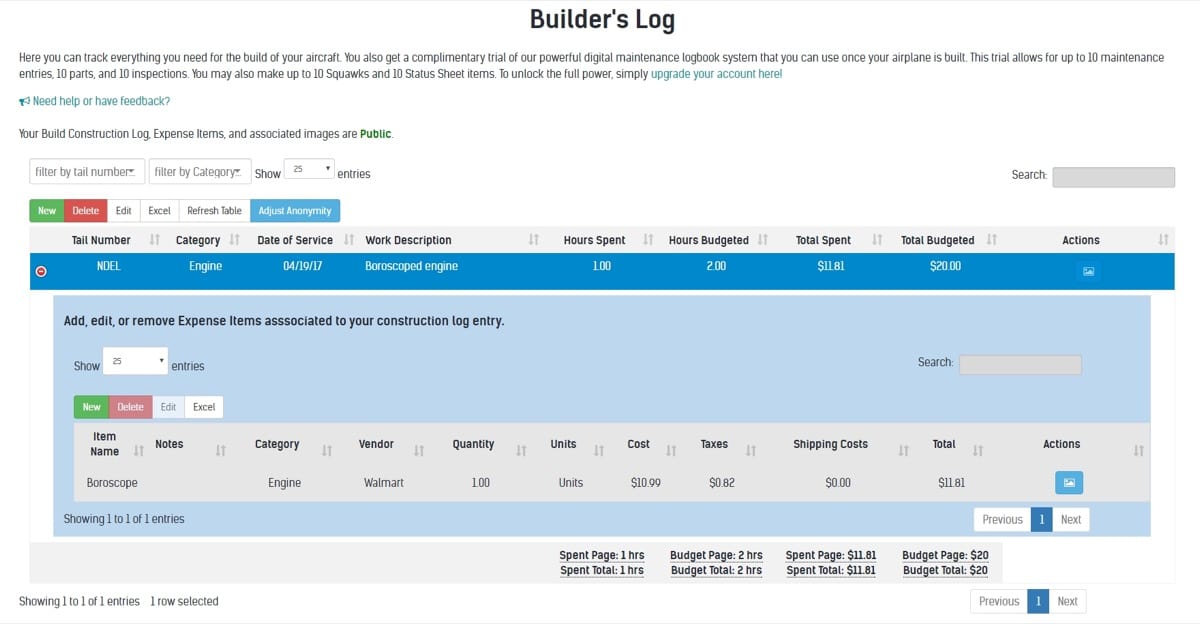Open top Show entries count dropdown
The width and height of the screenshot is (1200, 624).
click(x=309, y=171)
